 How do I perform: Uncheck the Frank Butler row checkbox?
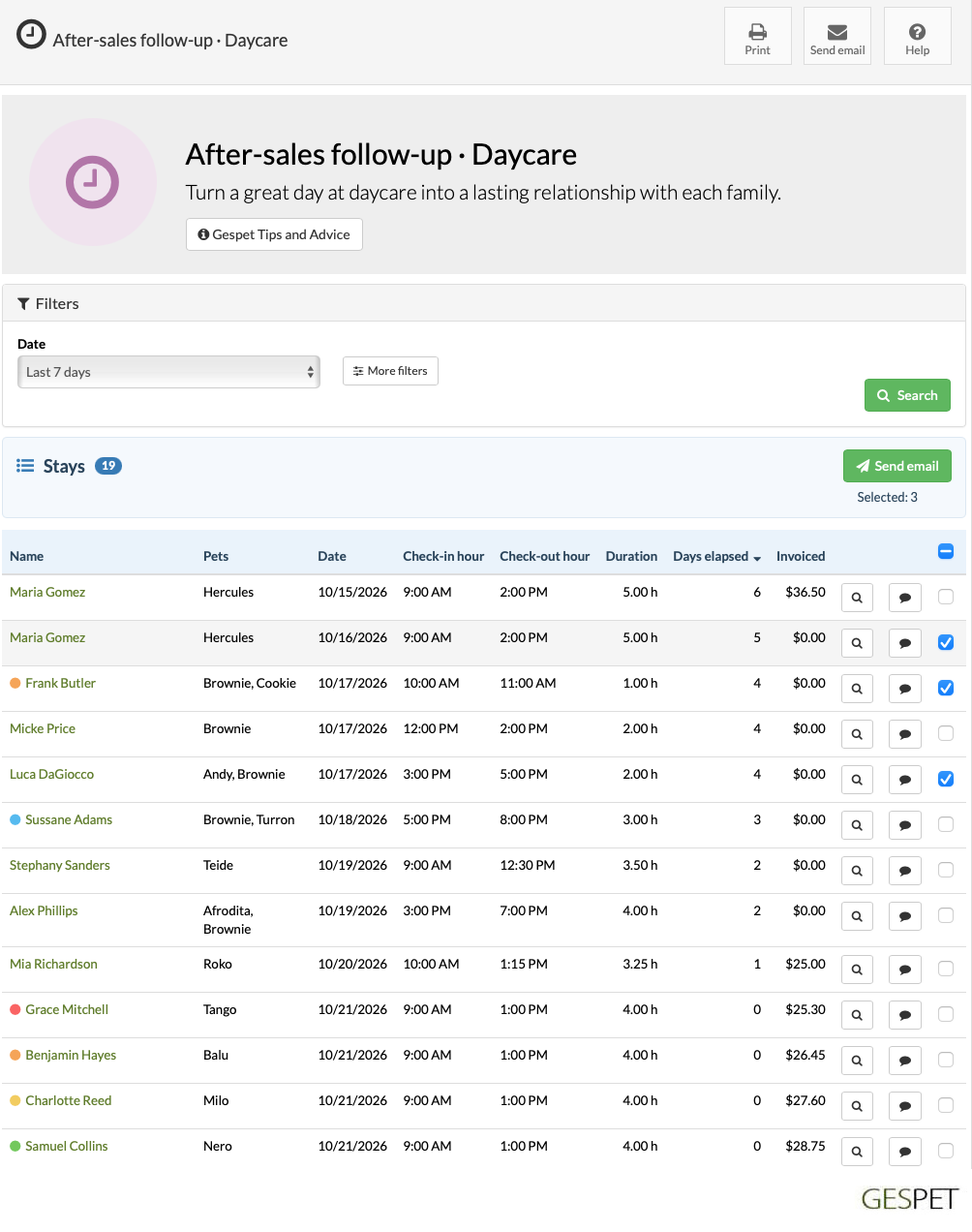(x=946, y=688)
